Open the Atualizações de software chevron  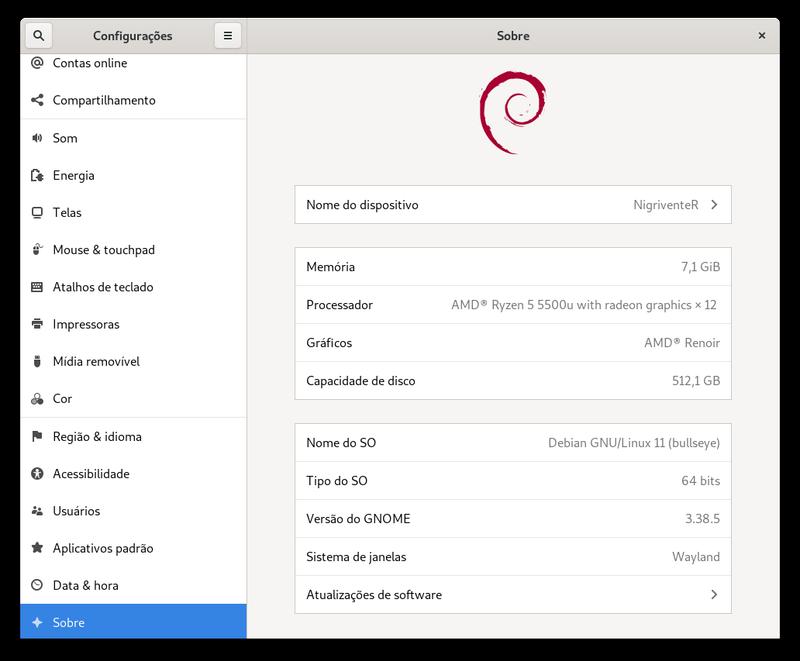[x=714, y=595]
